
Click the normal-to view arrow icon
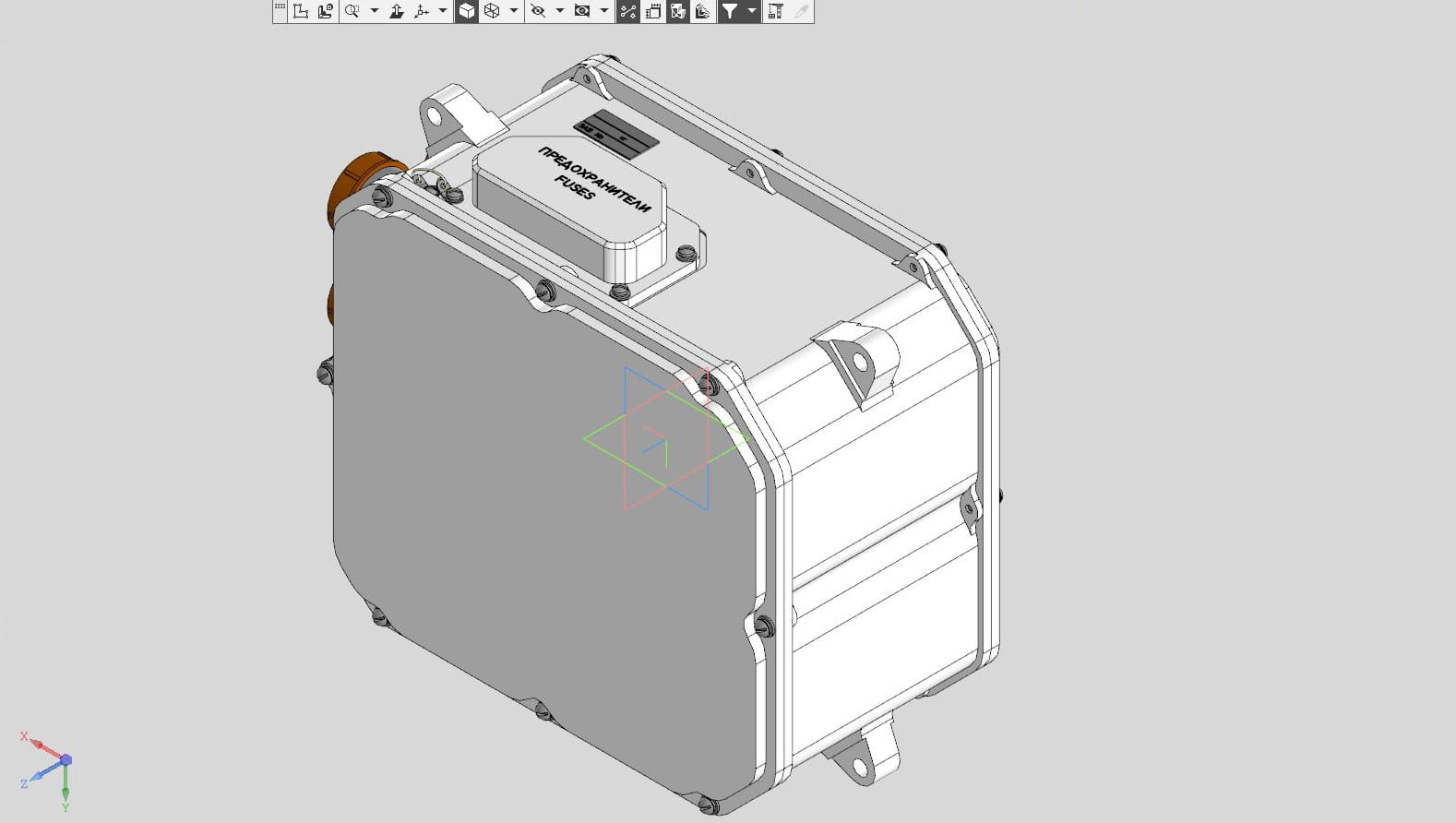[397, 11]
